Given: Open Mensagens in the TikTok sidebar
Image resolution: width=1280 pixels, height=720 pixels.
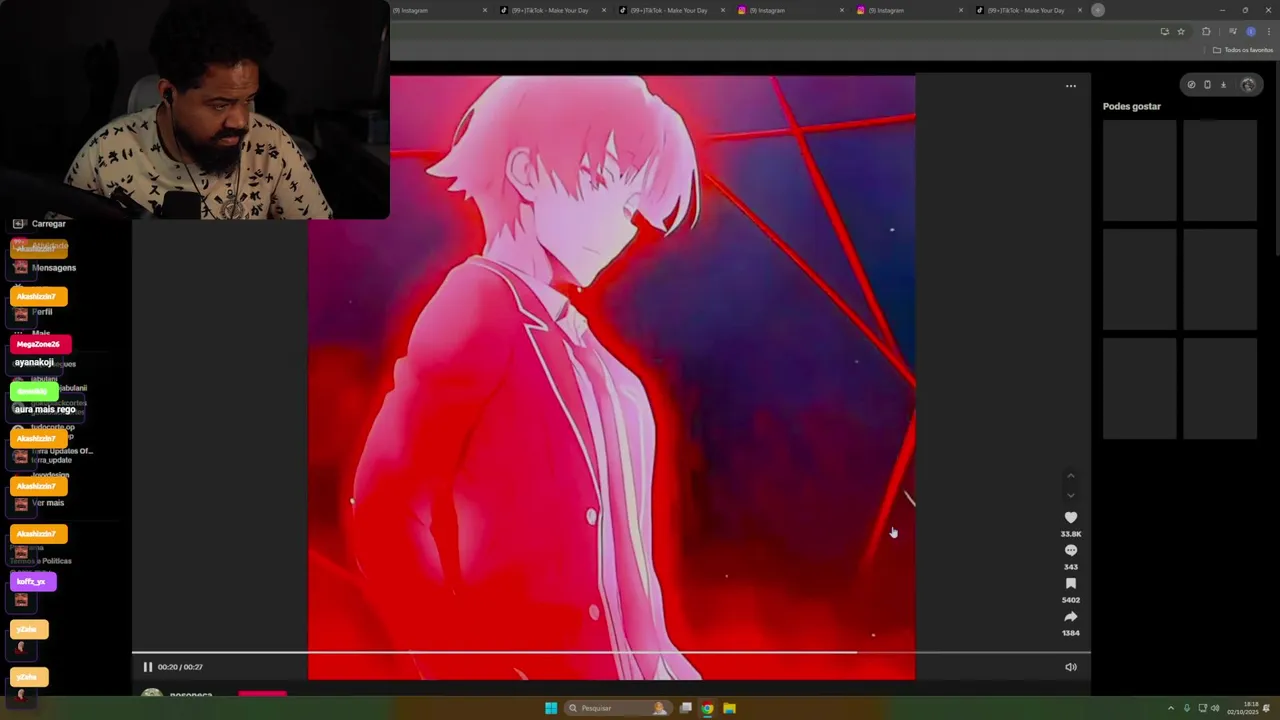Looking at the screenshot, I should point(54,268).
